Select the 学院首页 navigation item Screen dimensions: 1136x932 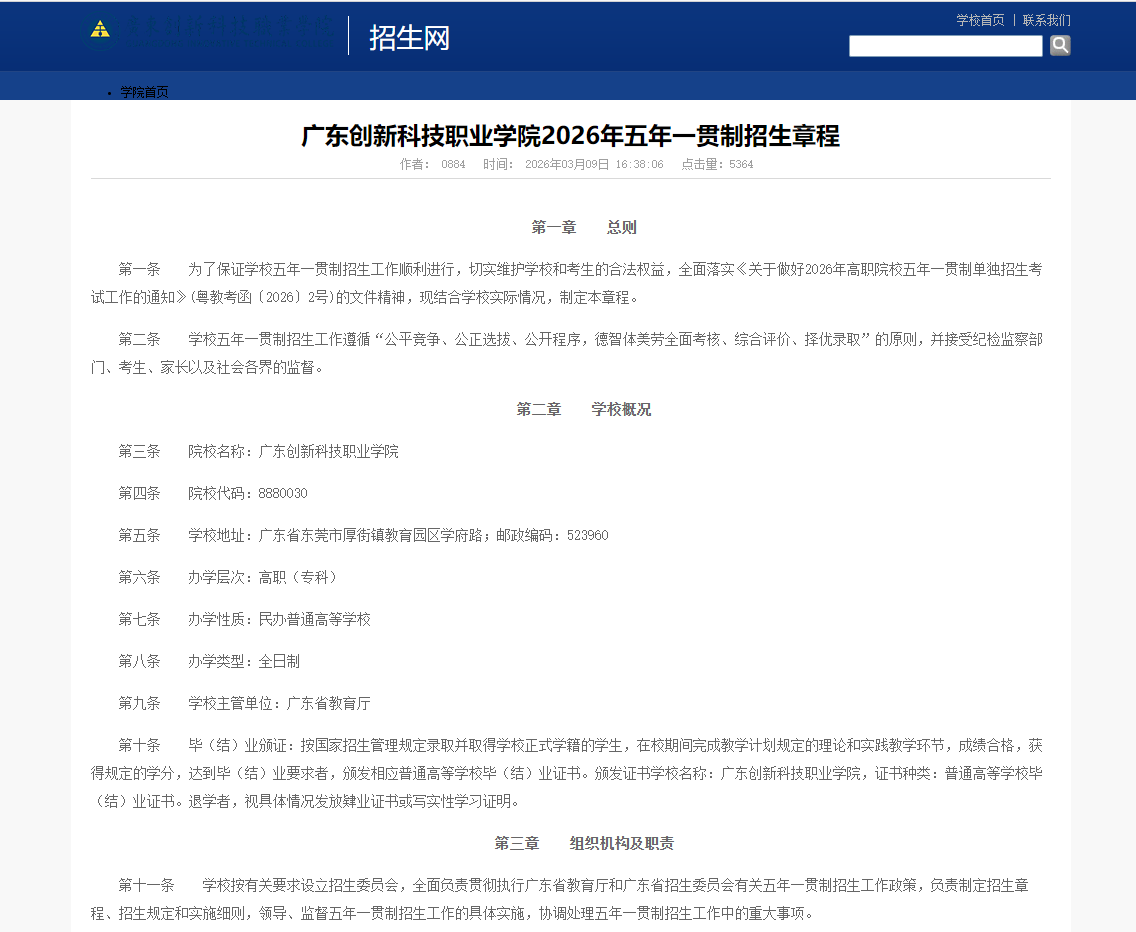(x=143, y=92)
